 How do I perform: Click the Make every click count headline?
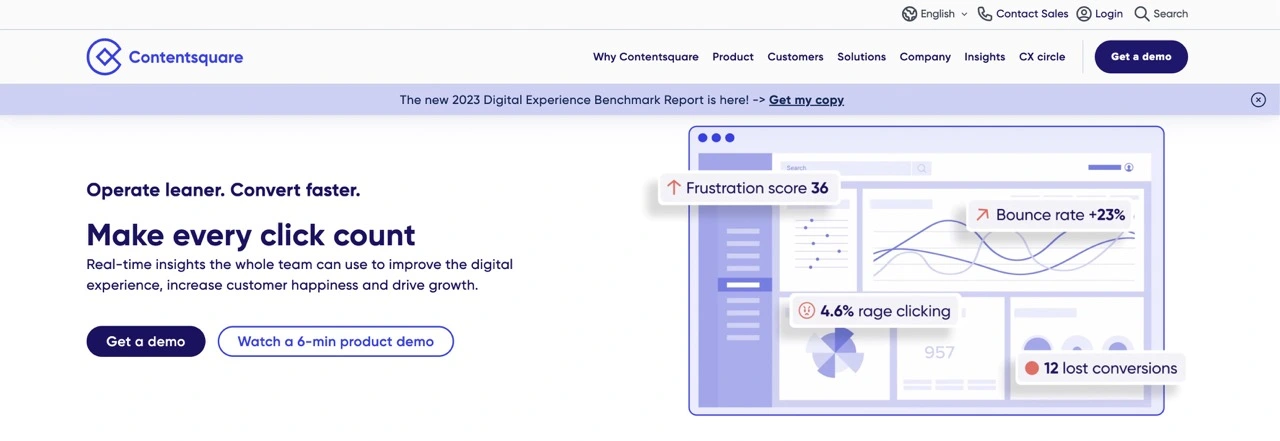[251, 235]
